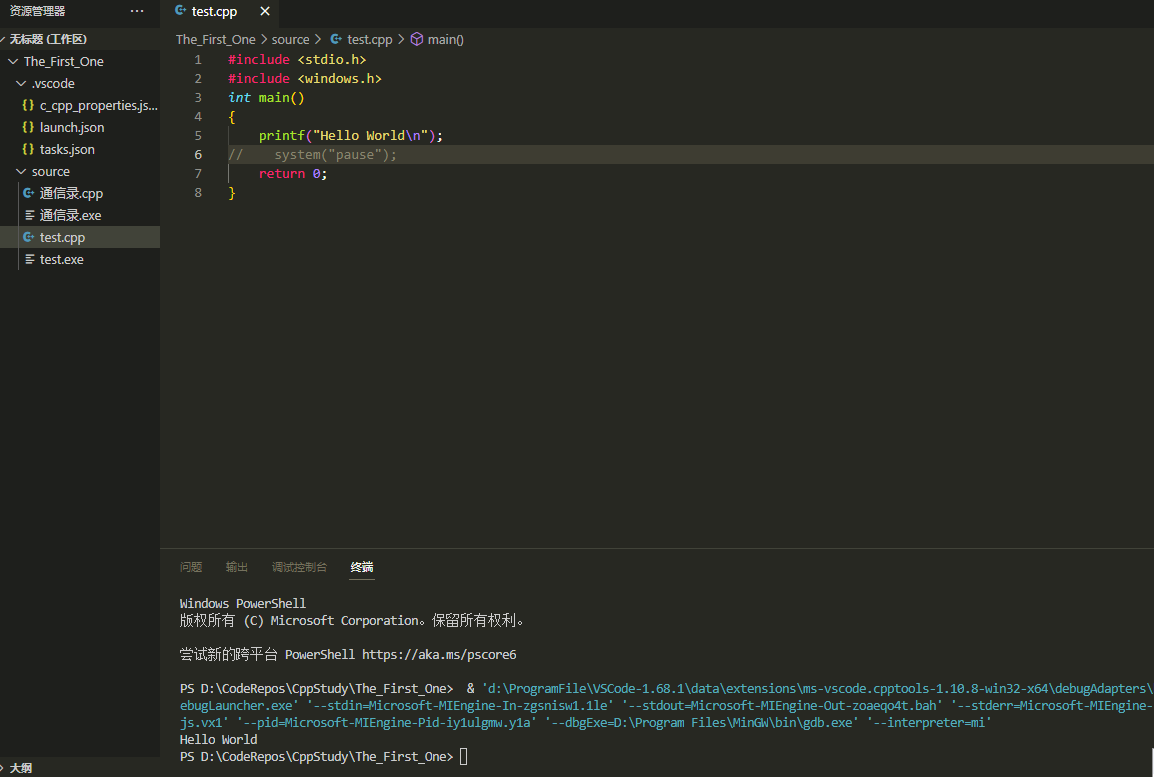This screenshot has height=777, width=1154.
Task: Click the JSON icon beside tasks.json
Action: pyautogui.click(x=28, y=149)
